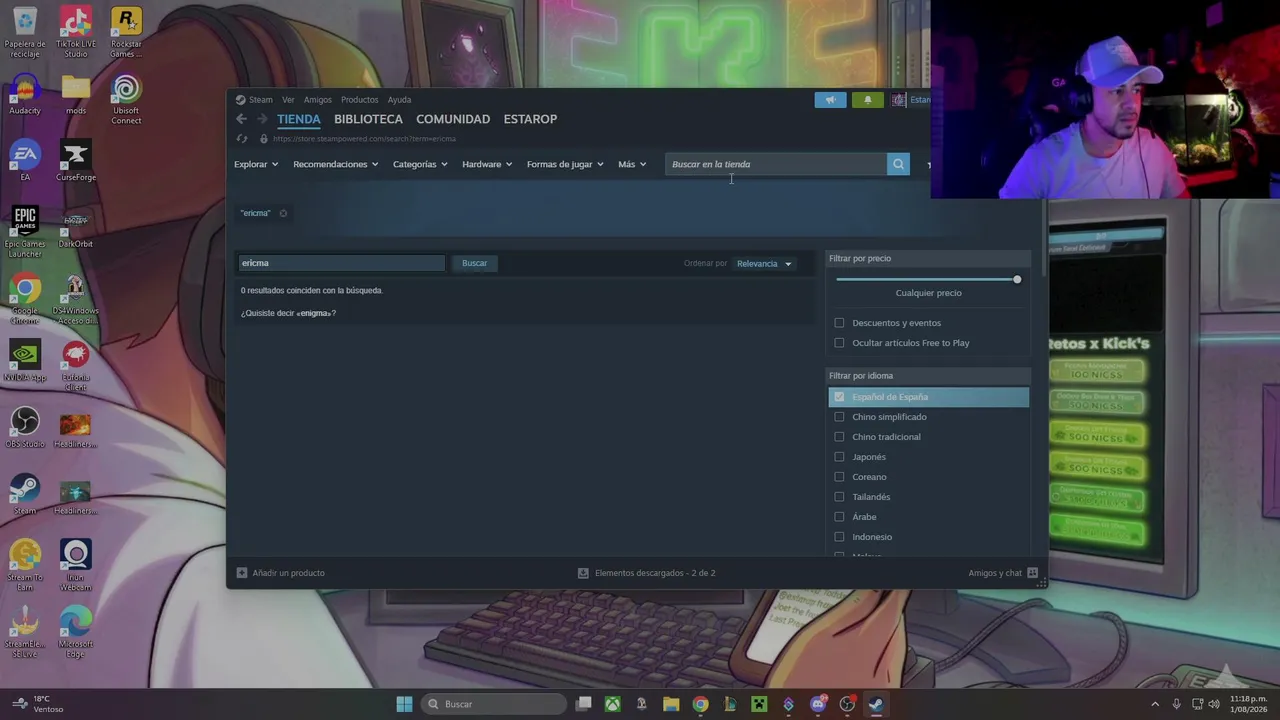The height and width of the screenshot is (720, 1280).
Task: Click the "ericma" search term field
Action: (x=342, y=263)
